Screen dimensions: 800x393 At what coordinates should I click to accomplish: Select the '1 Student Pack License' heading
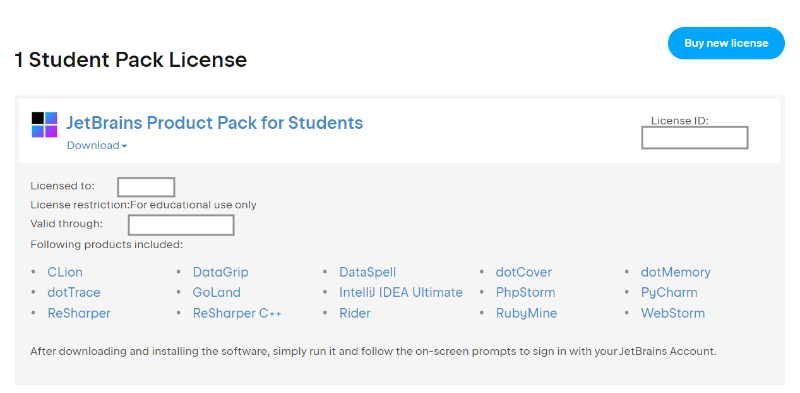[x=131, y=60]
